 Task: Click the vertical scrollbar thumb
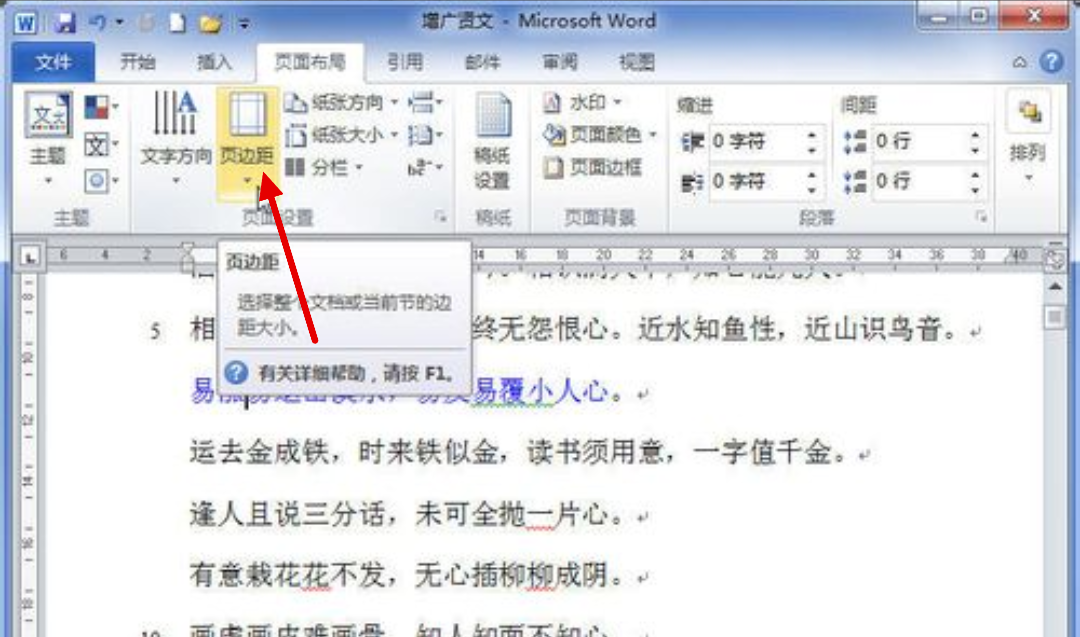pos(1055,317)
